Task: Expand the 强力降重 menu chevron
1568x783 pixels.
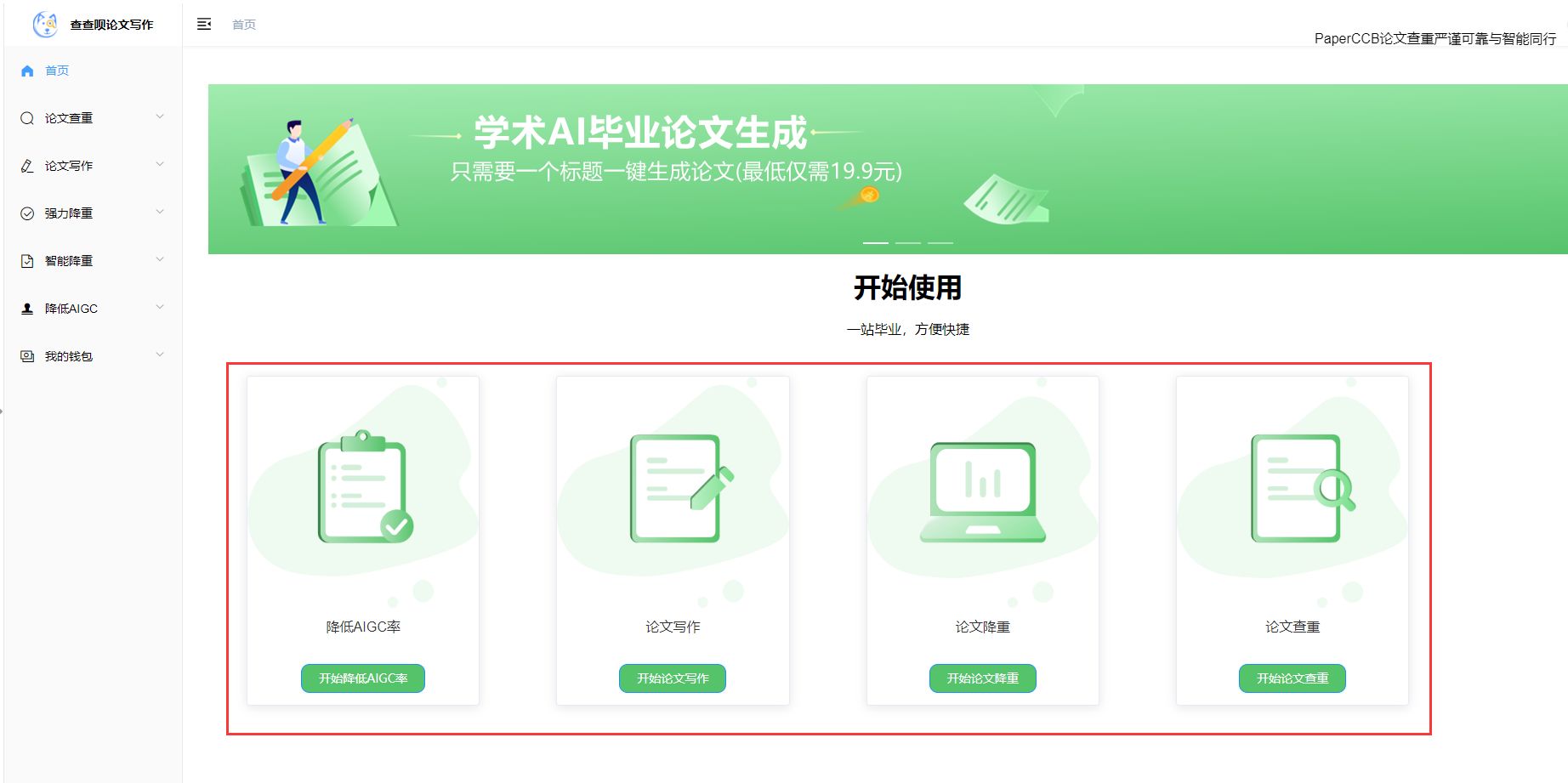Action: [x=160, y=213]
